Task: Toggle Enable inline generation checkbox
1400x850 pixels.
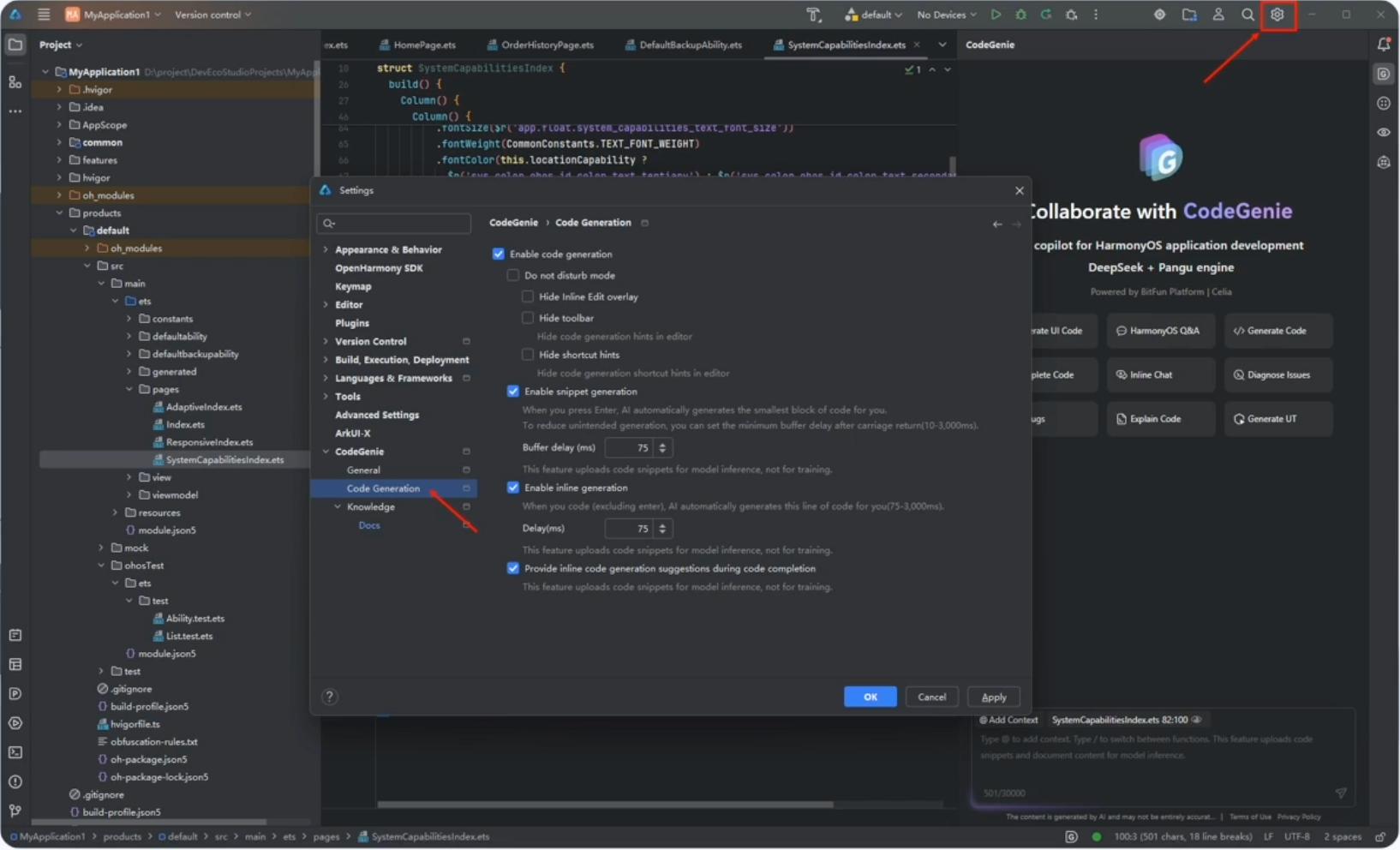Action: tap(513, 488)
